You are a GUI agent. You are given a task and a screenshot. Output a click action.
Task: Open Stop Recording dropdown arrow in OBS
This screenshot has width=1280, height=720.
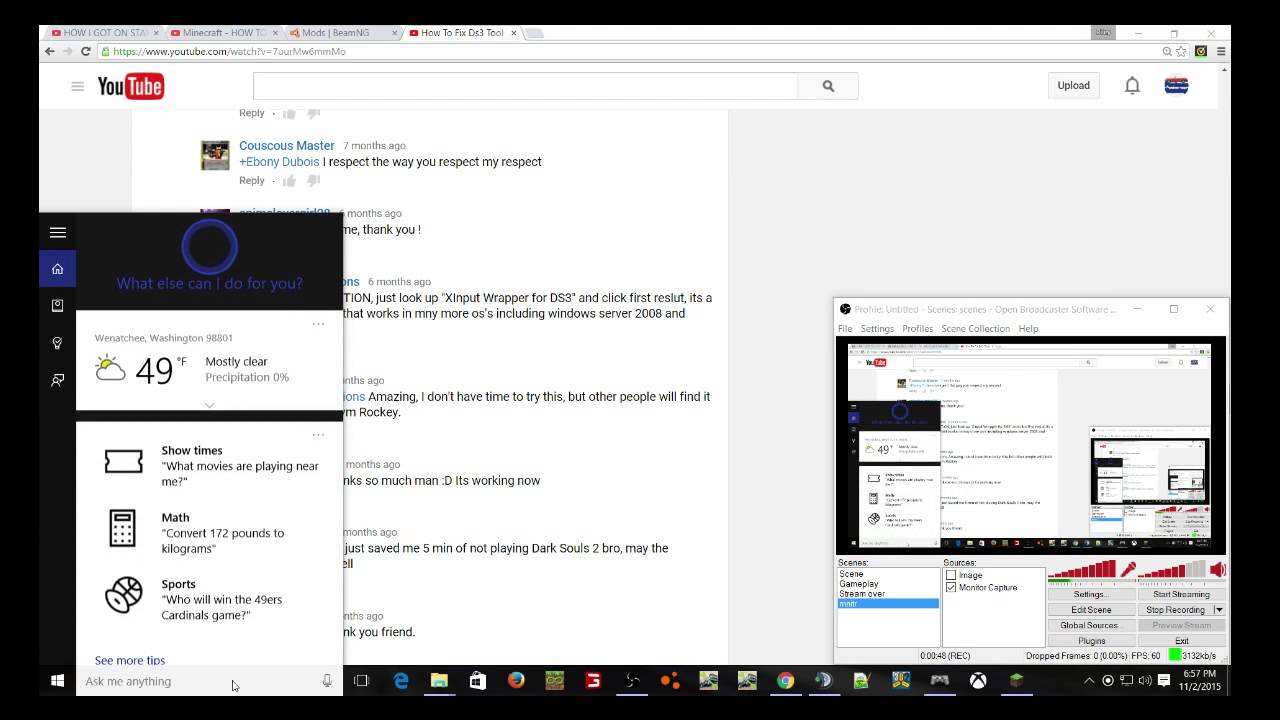(1218, 610)
